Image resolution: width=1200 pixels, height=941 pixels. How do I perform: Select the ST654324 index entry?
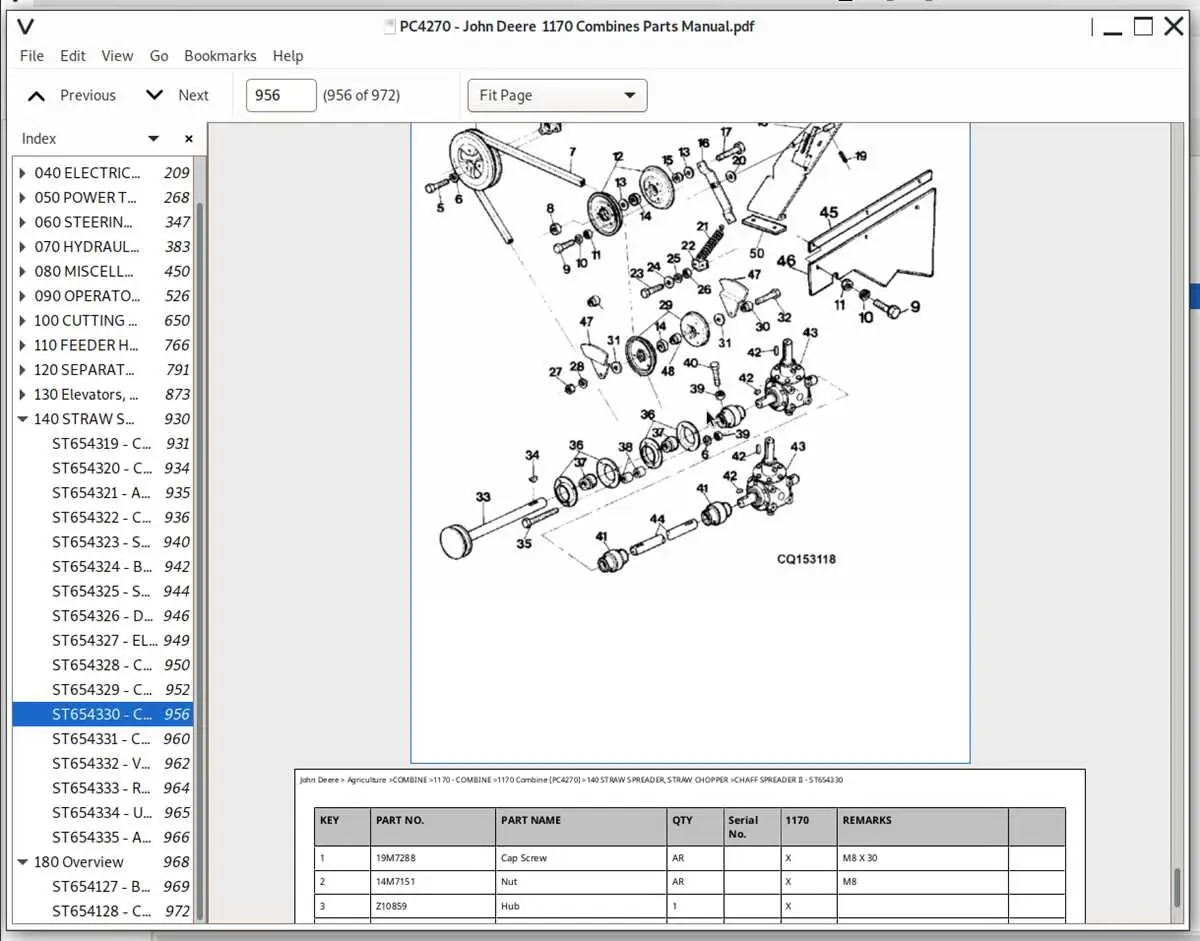coord(102,566)
